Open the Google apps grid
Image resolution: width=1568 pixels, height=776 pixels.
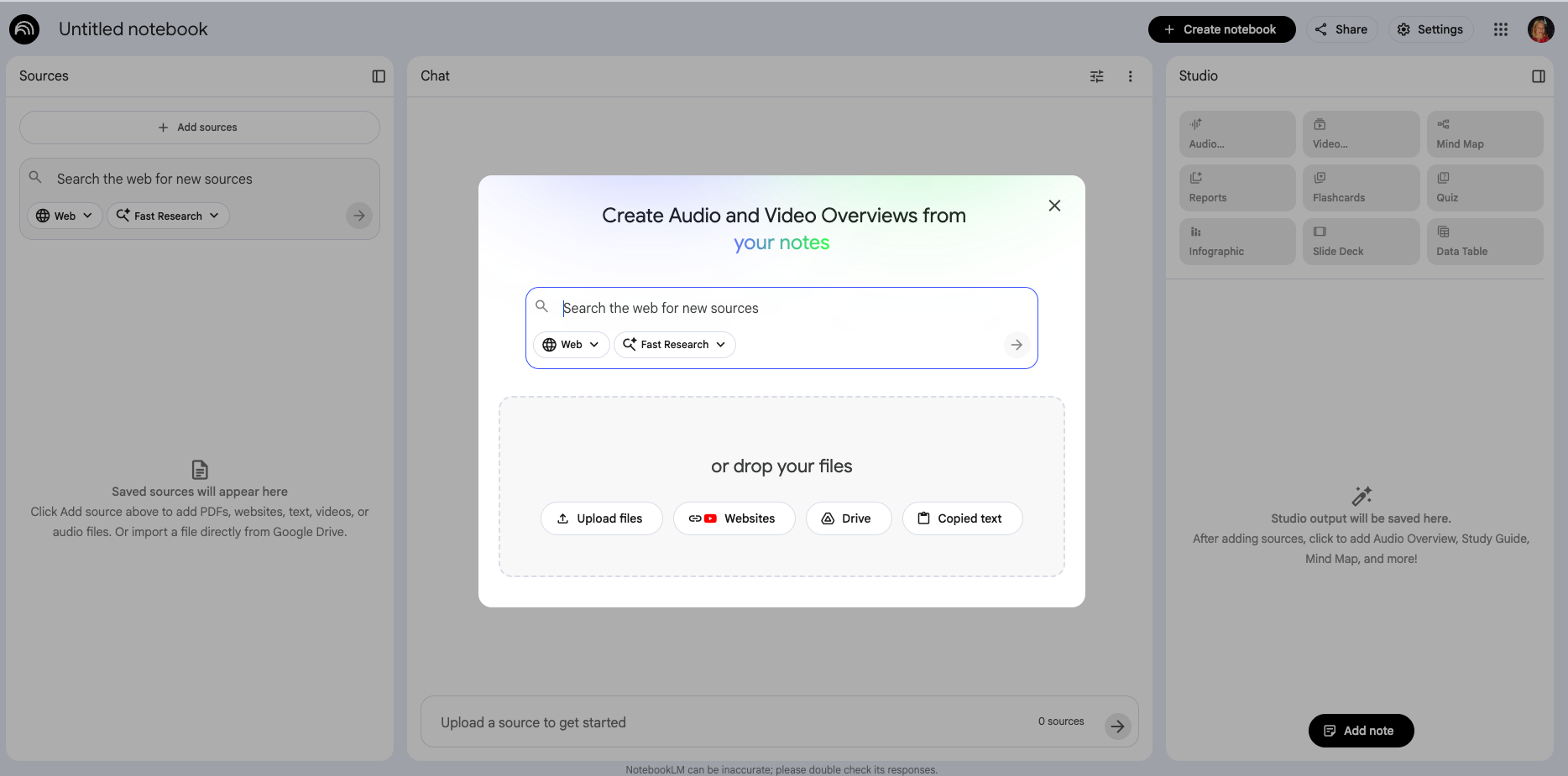pos(1501,29)
